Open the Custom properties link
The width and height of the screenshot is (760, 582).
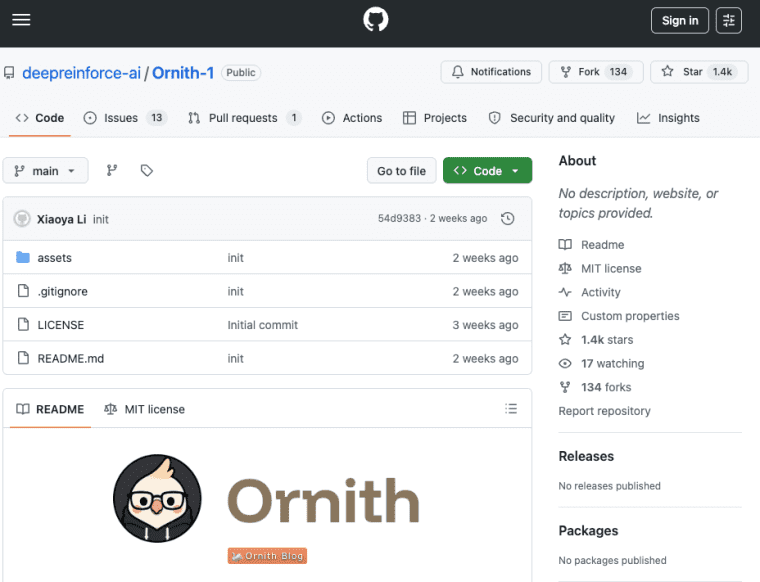[630, 316]
